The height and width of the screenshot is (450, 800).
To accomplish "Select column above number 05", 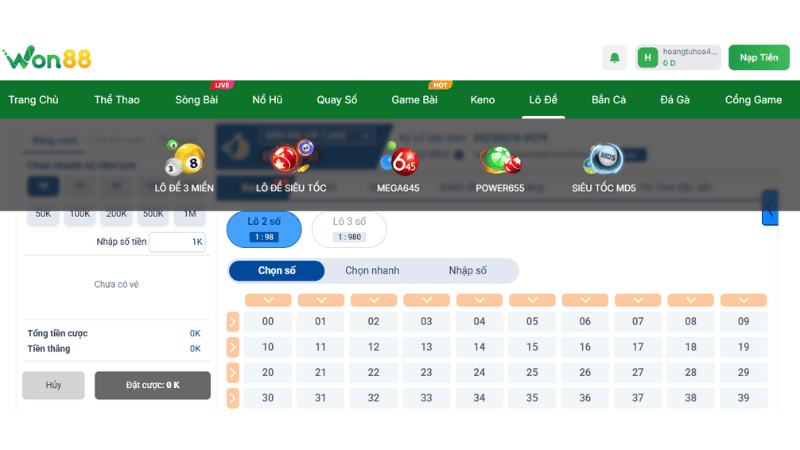I will [532, 300].
